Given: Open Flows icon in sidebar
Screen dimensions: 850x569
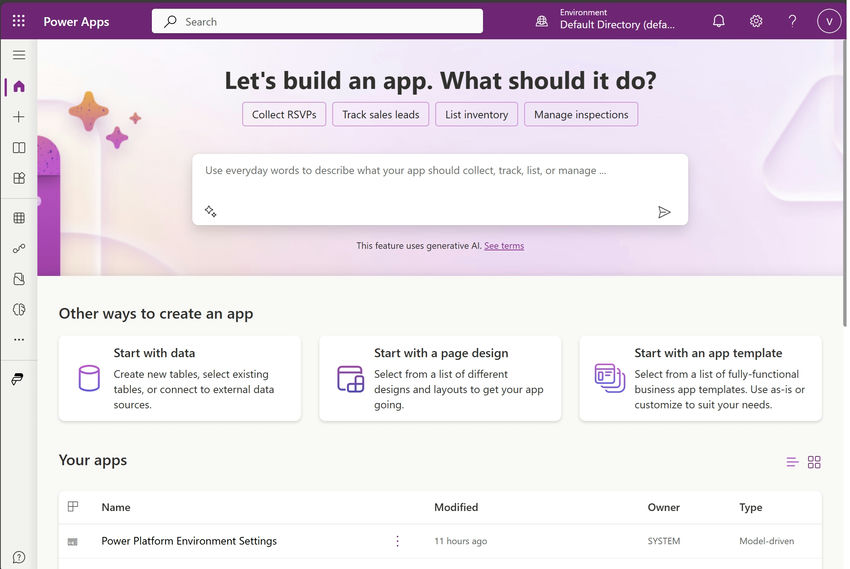Looking at the screenshot, I should tap(19, 249).
